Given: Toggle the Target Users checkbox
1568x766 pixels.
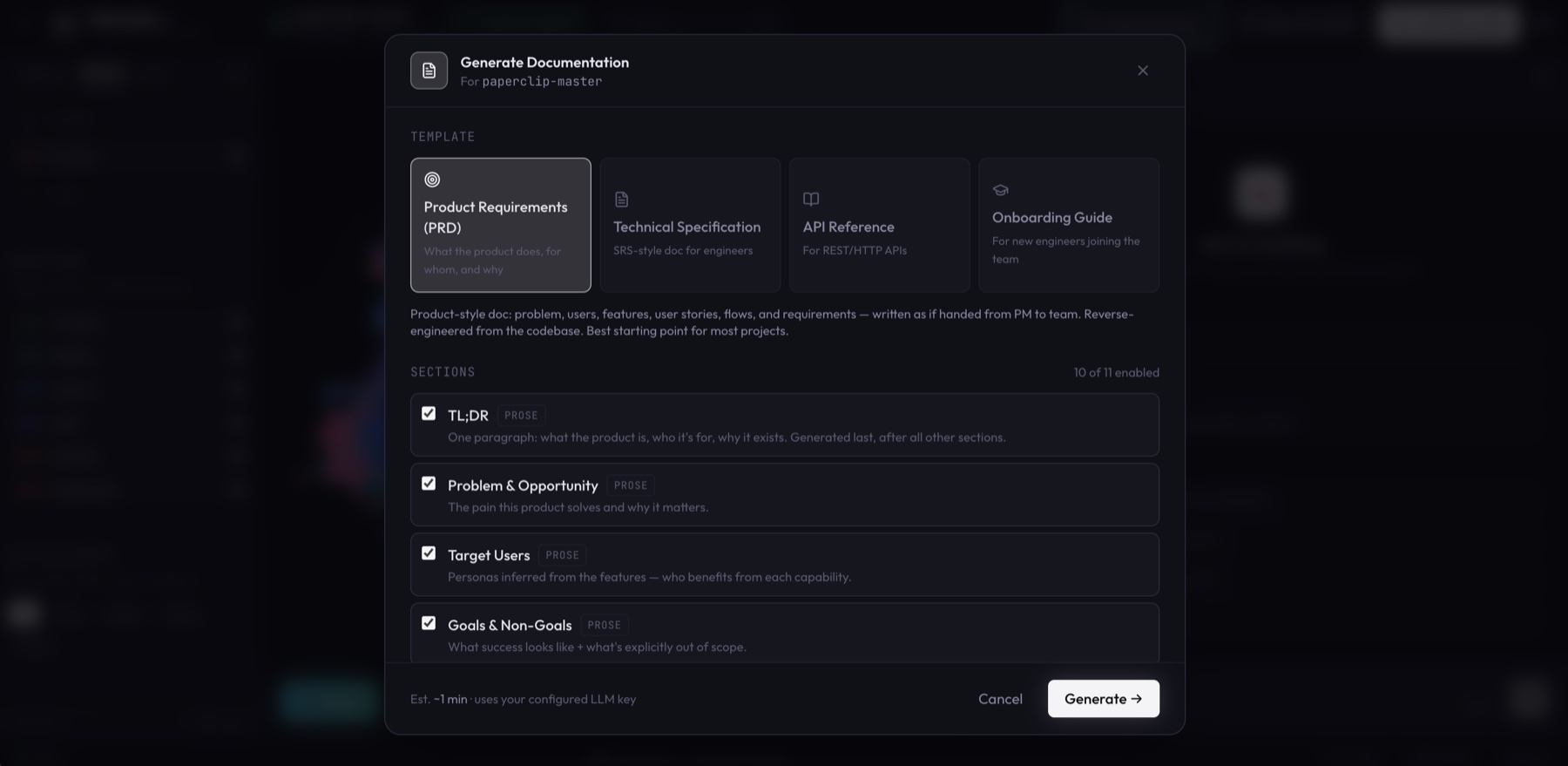Looking at the screenshot, I should (x=429, y=553).
